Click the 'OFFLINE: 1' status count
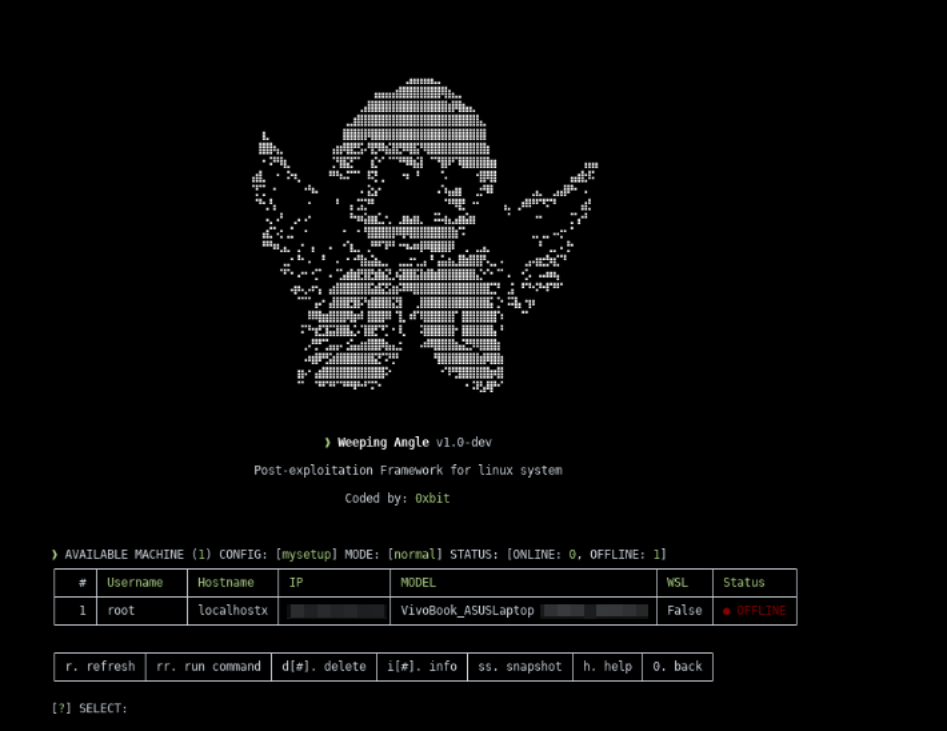Image resolution: width=947 pixels, height=731 pixels. tap(624, 555)
